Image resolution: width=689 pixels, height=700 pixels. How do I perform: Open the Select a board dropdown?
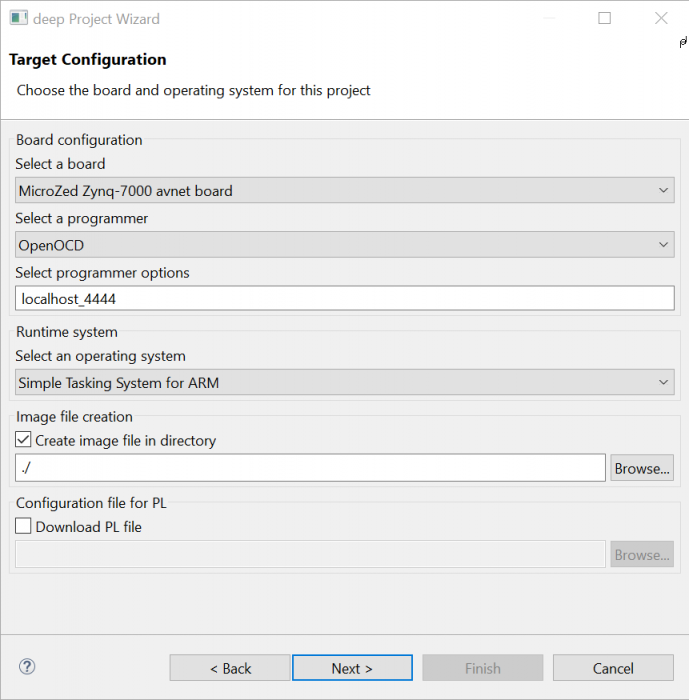tap(345, 190)
